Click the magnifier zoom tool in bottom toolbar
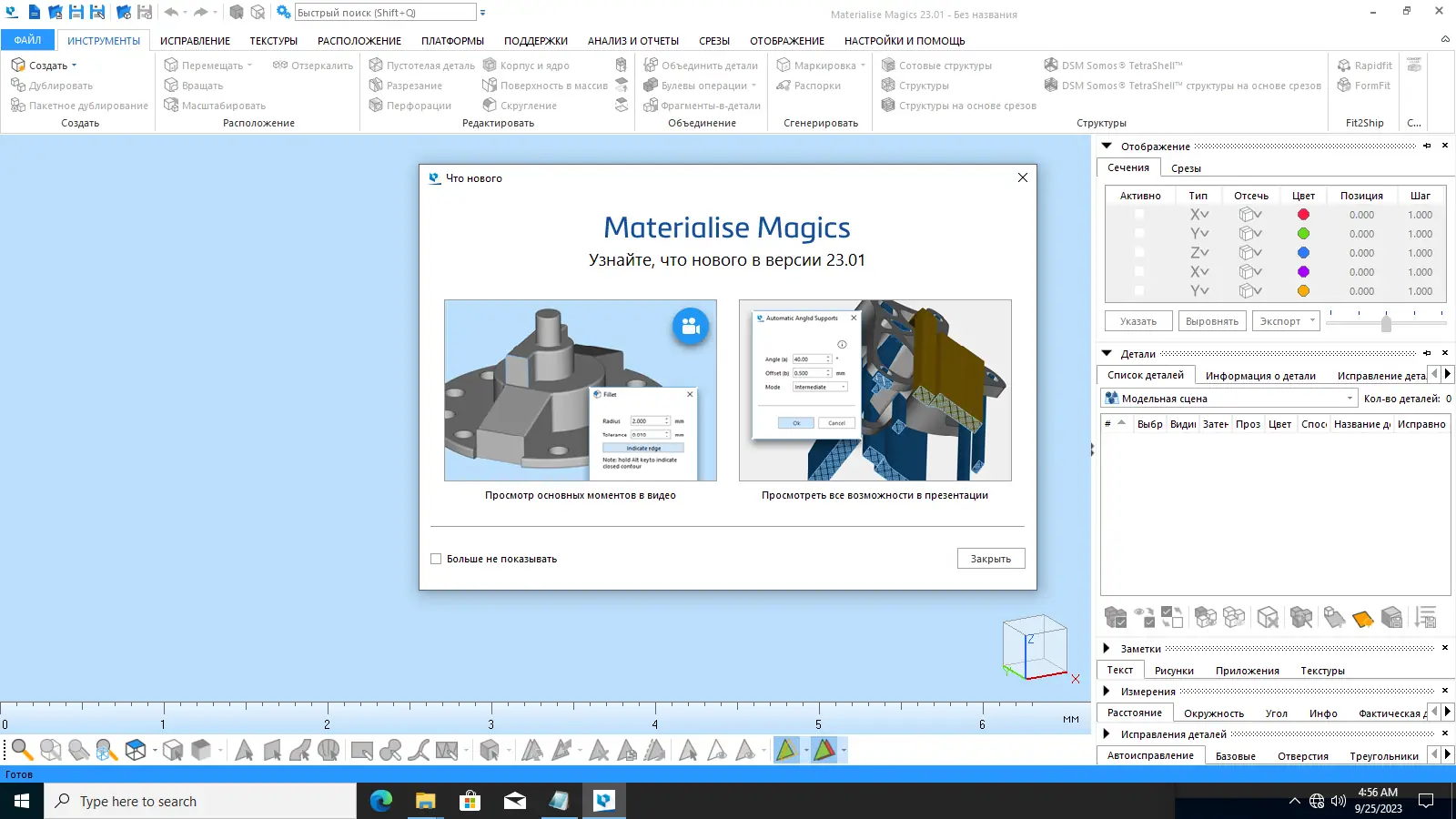 click(22, 750)
